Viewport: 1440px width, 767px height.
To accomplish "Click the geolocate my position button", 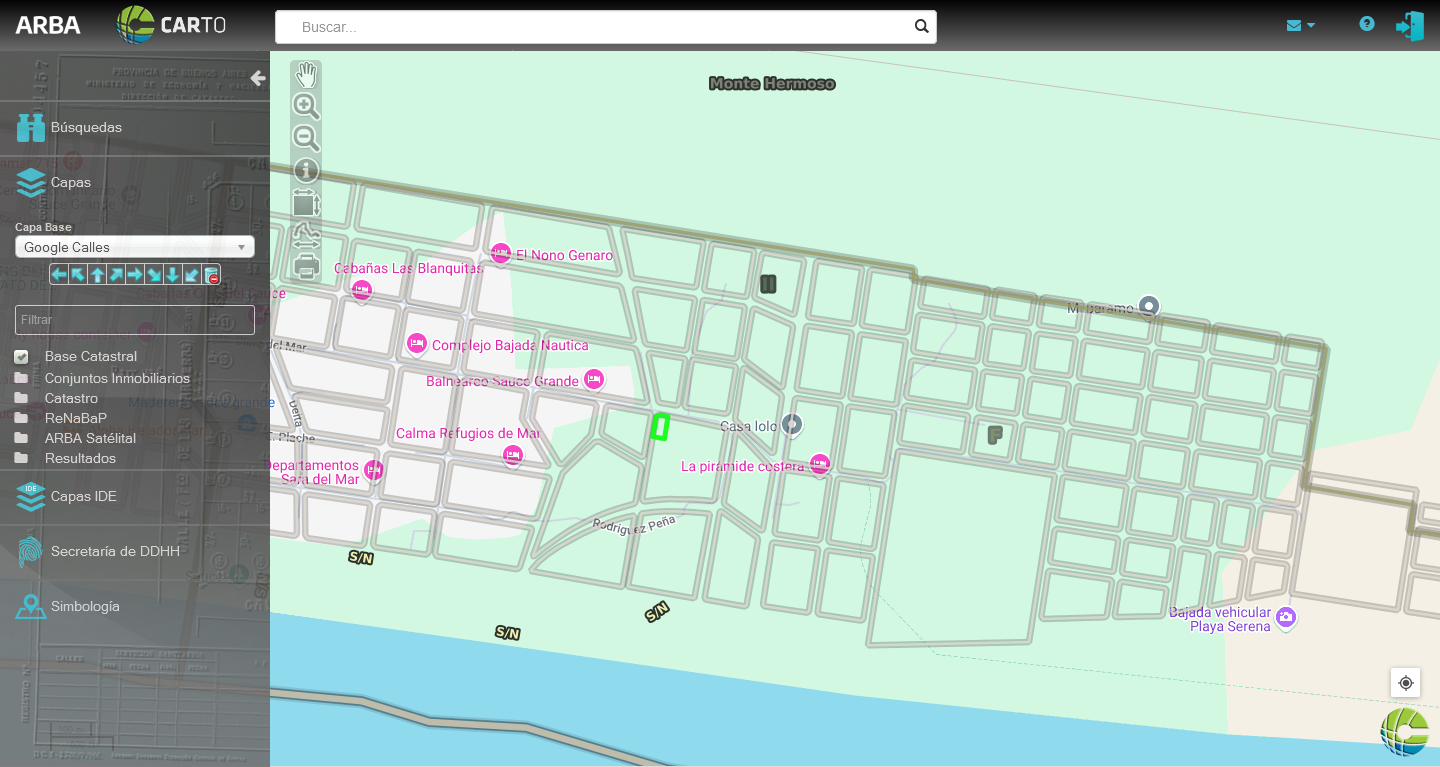I will click(x=1405, y=683).
